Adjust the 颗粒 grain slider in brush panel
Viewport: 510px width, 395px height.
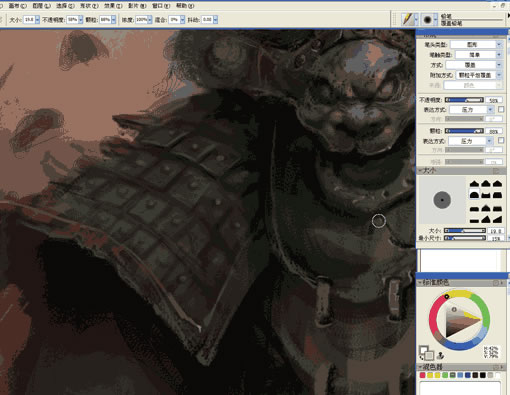point(464,131)
